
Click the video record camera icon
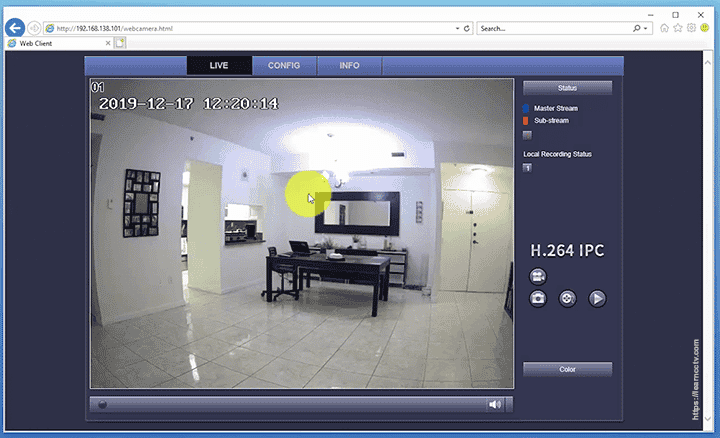(538, 276)
